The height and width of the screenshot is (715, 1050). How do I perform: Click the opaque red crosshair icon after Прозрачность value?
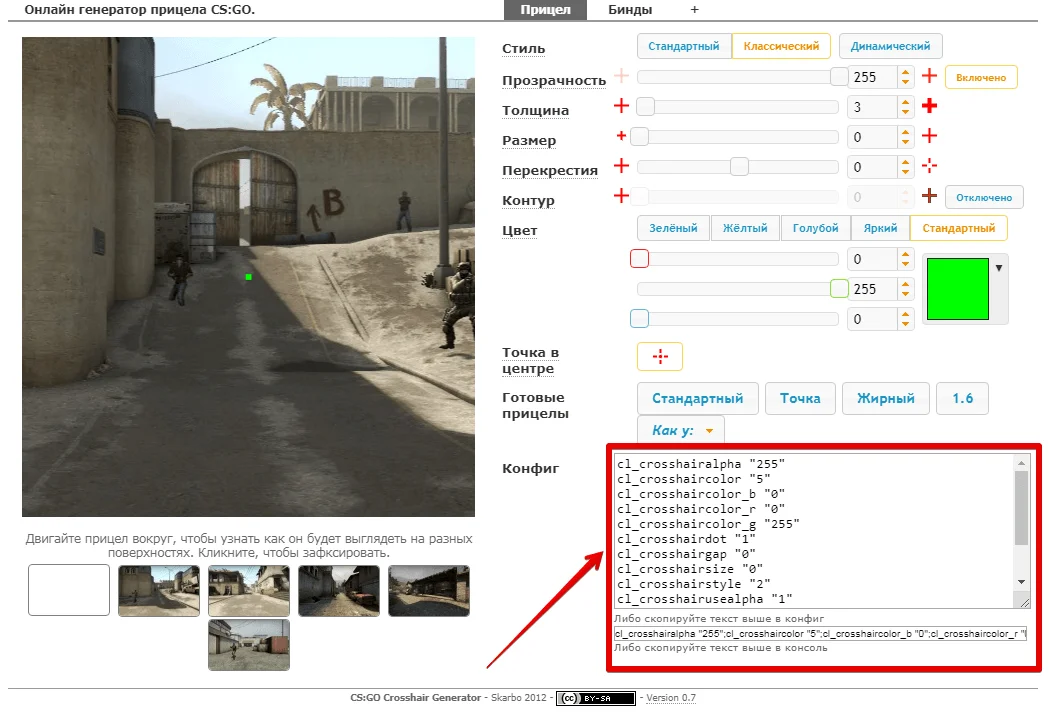pyautogui.click(x=929, y=76)
